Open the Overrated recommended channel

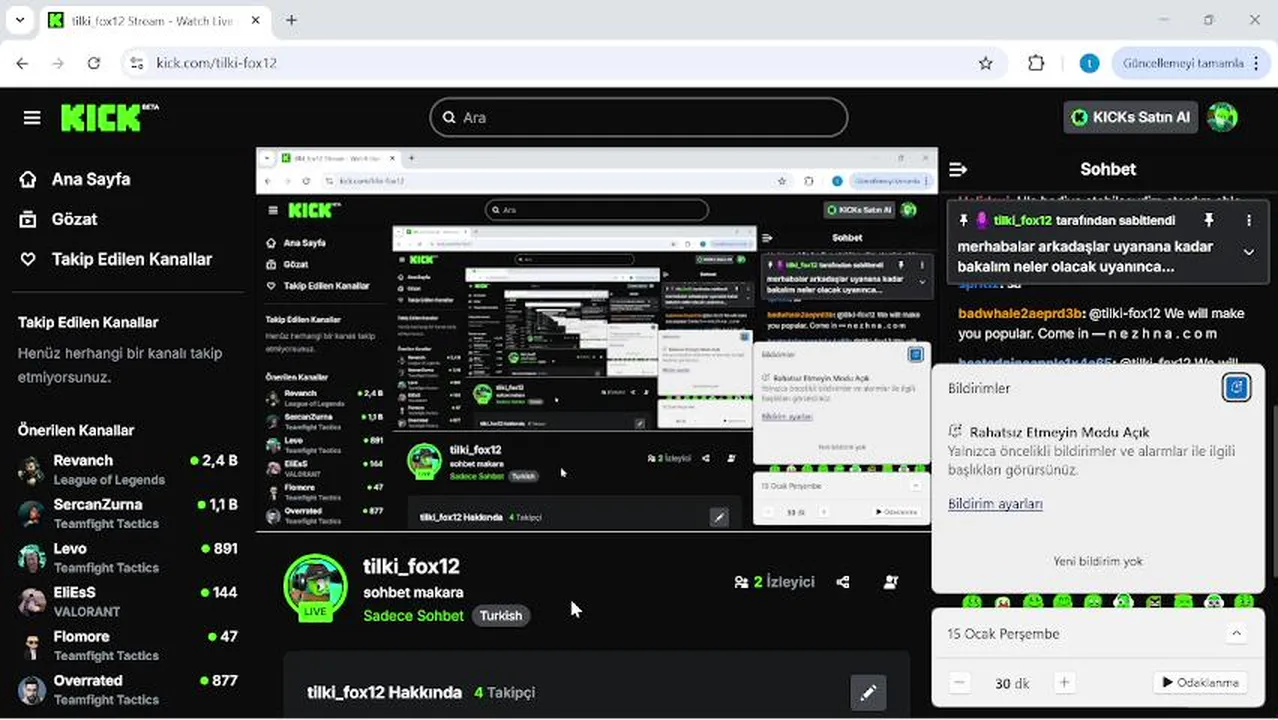click(128, 690)
